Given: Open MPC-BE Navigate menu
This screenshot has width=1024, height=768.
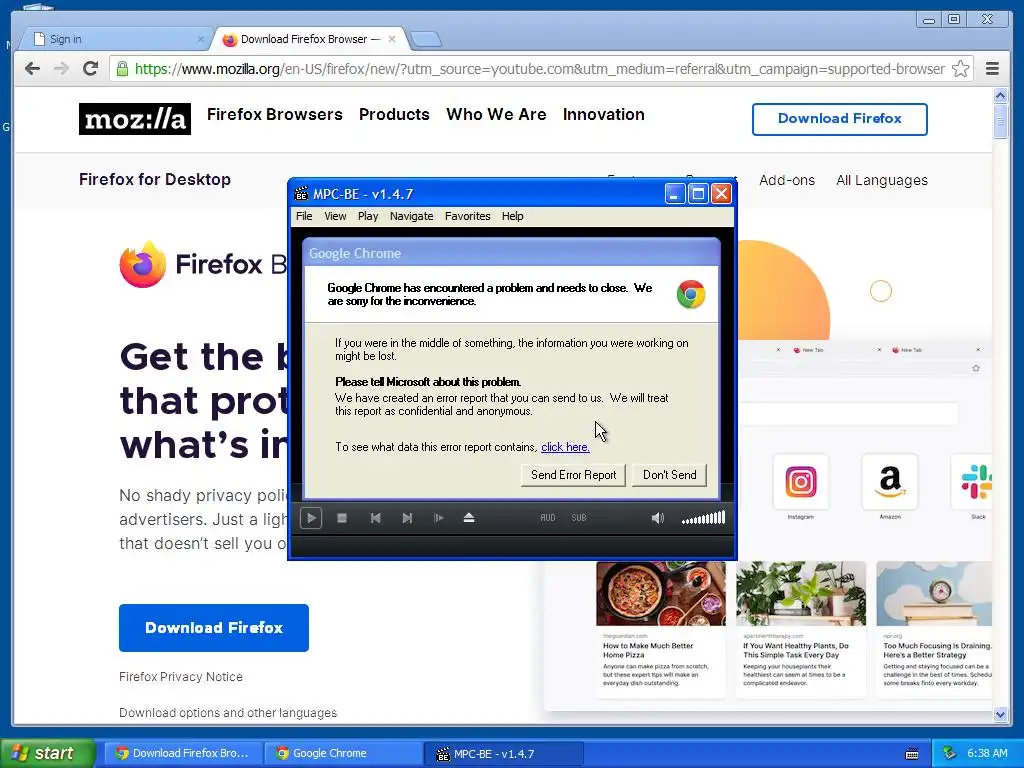Looking at the screenshot, I should pos(411,216).
